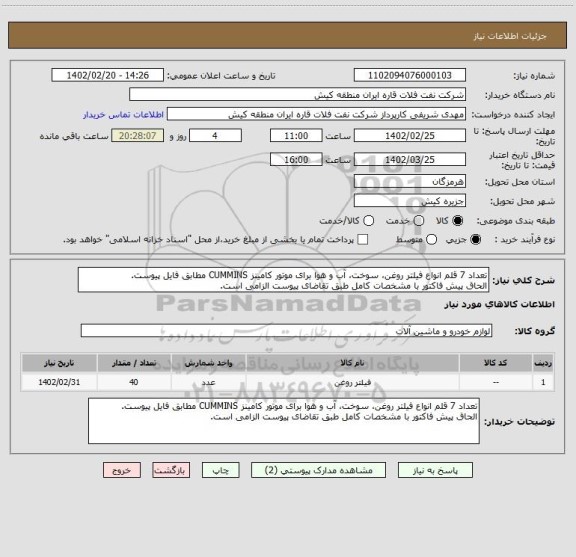The width and height of the screenshot is (576, 557).
Task: Click the page heading جزئیات اطلاعات نیاز
Action: pyautogui.click(x=510, y=36)
